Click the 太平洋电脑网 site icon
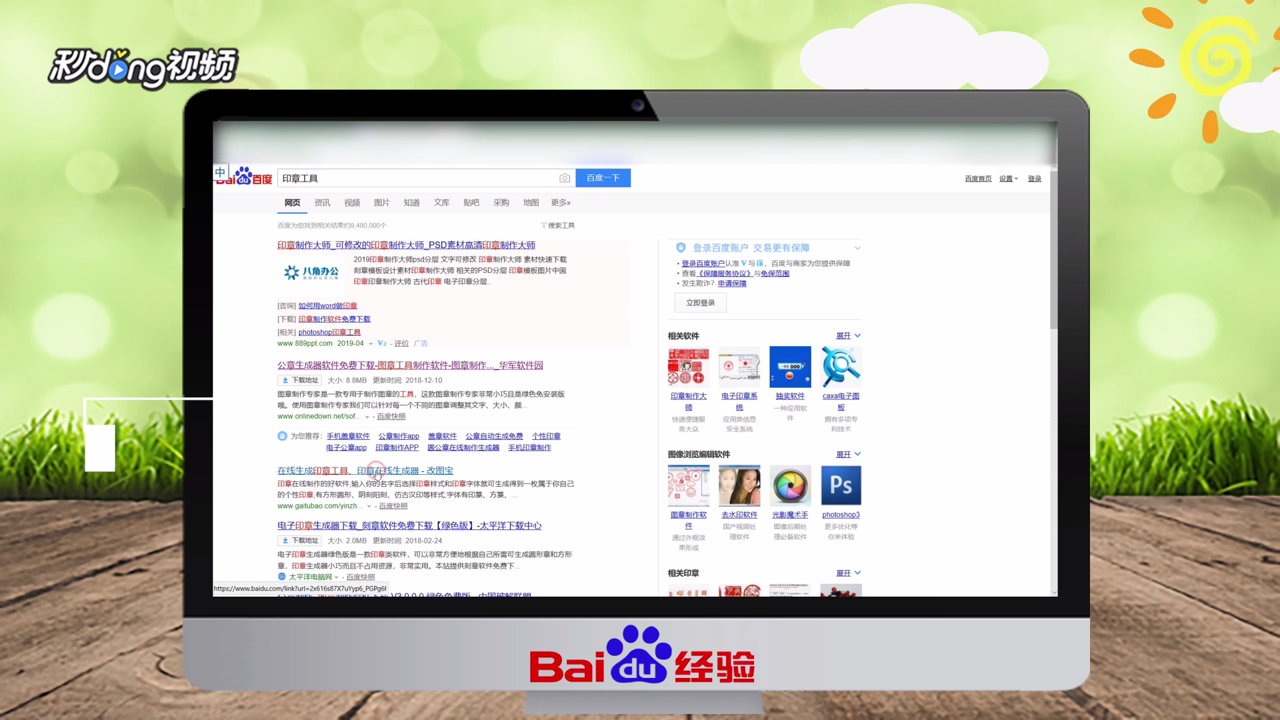This screenshot has width=1280, height=720. point(282,577)
